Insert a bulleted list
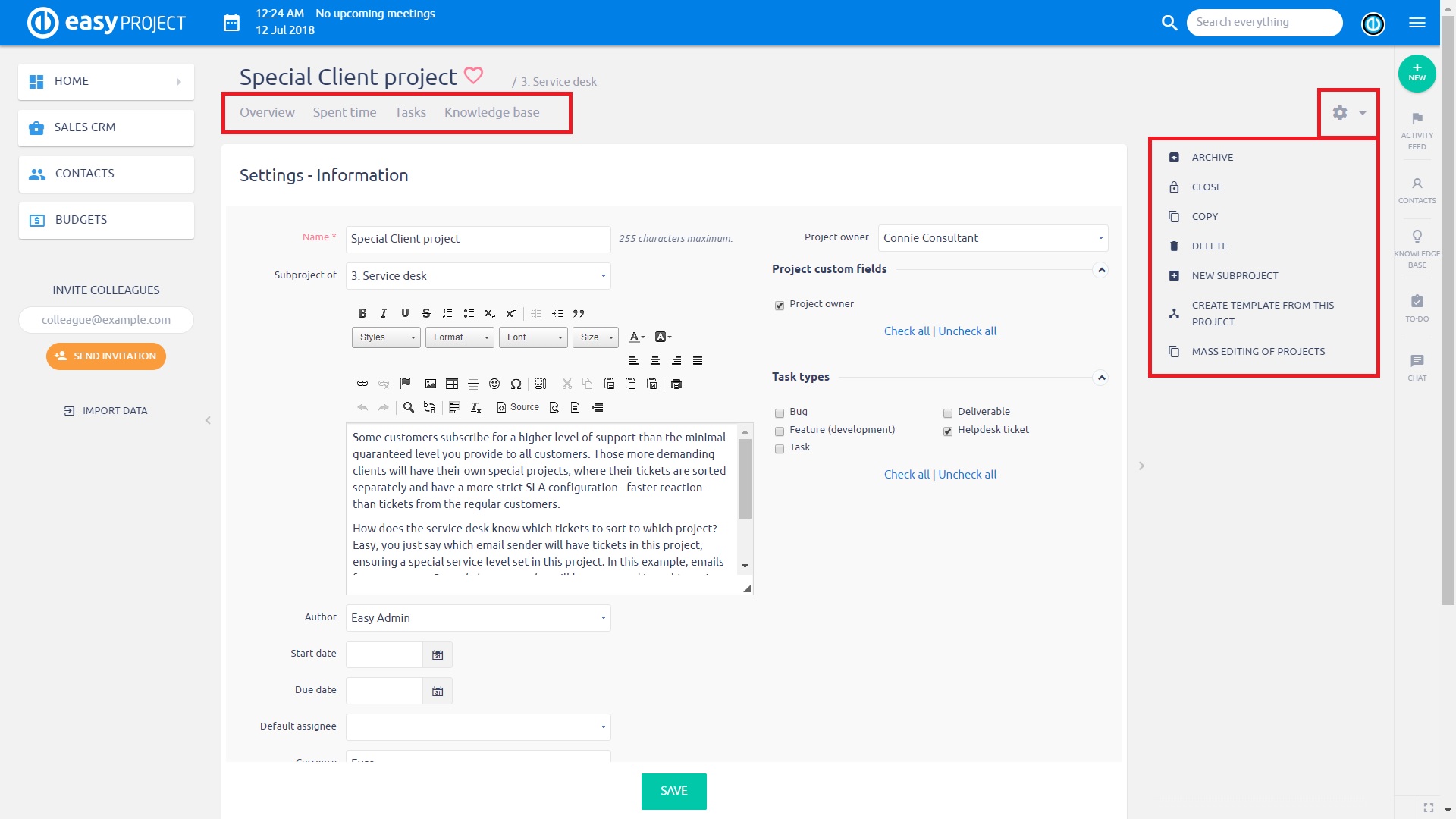 (x=469, y=313)
